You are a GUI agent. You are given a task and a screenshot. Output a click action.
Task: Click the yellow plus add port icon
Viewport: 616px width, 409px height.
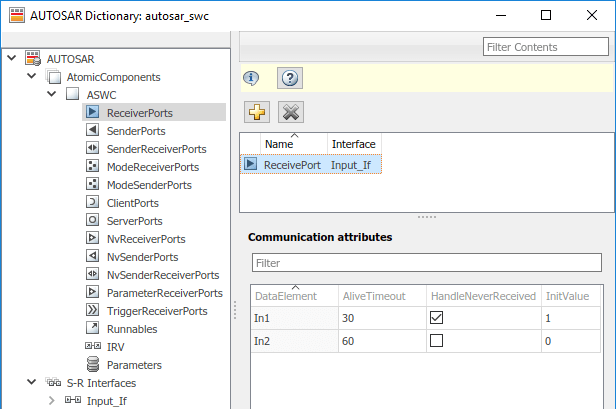click(256, 112)
